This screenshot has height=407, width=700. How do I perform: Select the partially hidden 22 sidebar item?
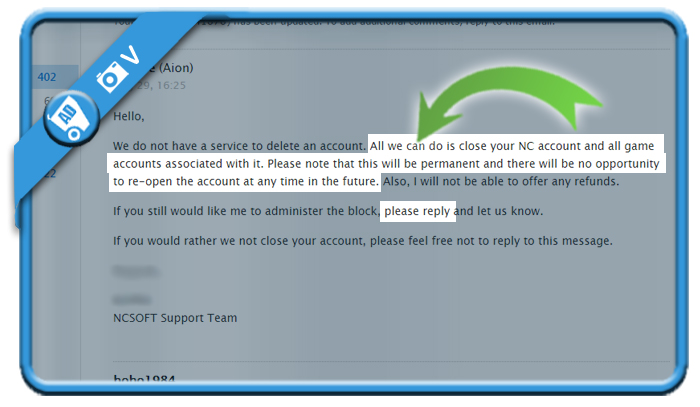[x=50, y=174]
